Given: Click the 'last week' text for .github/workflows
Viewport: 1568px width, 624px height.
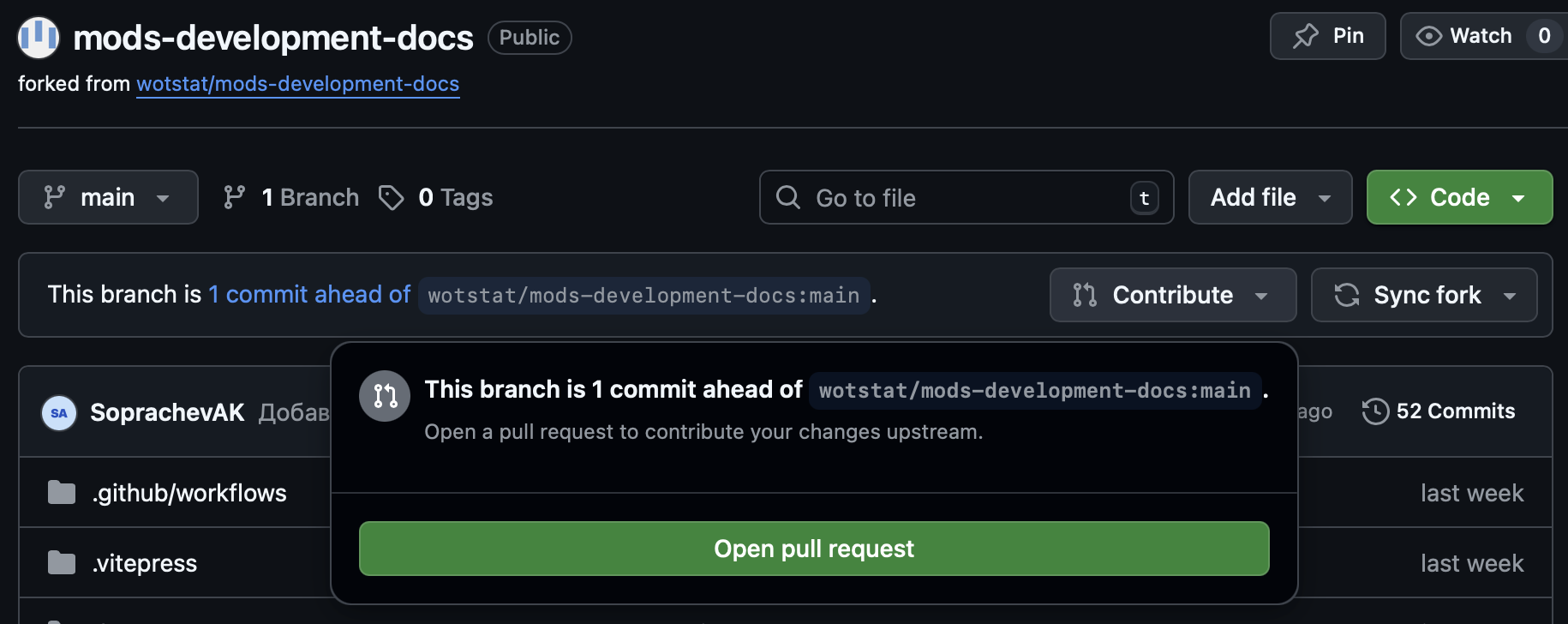Looking at the screenshot, I should (x=1472, y=493).
